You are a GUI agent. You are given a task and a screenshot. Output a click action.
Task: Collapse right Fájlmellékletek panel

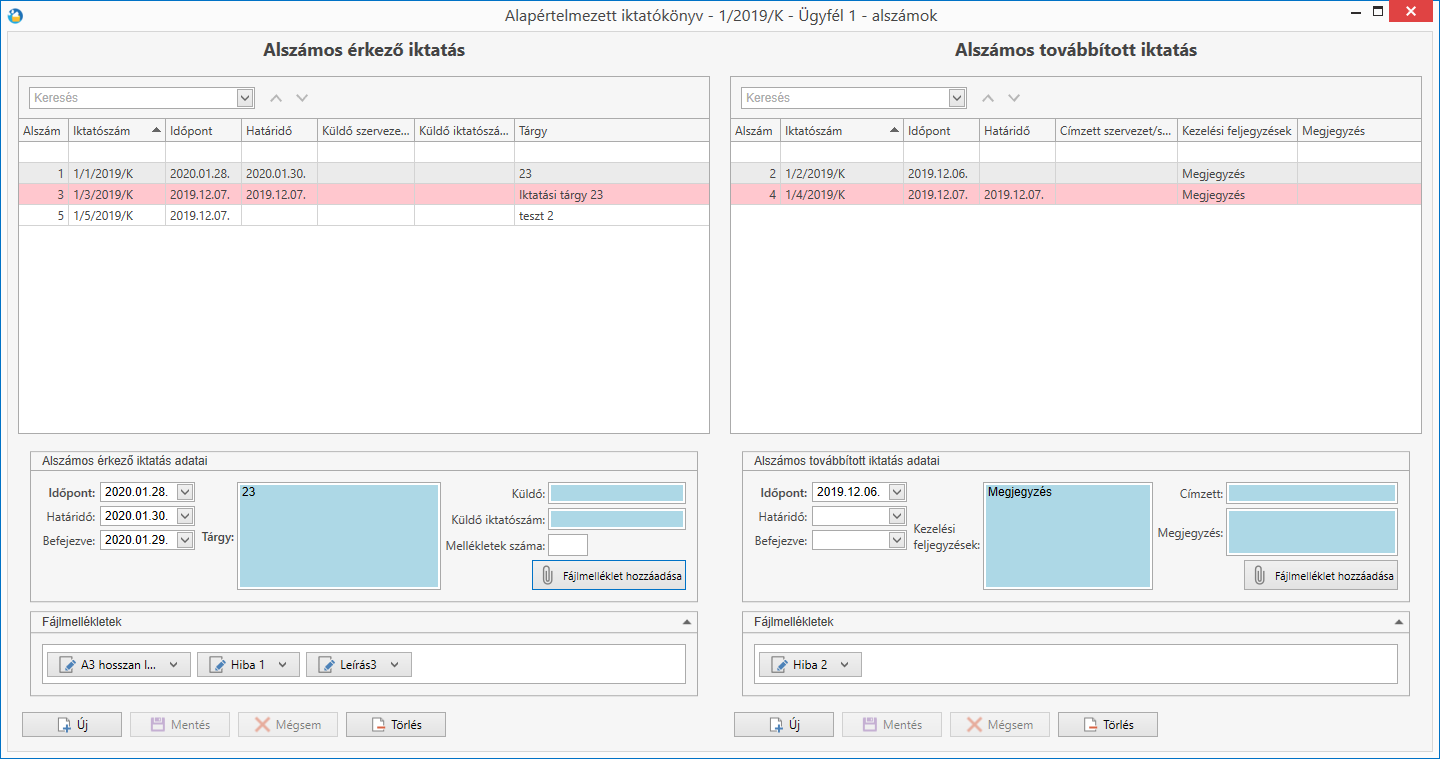point(1398,622)
